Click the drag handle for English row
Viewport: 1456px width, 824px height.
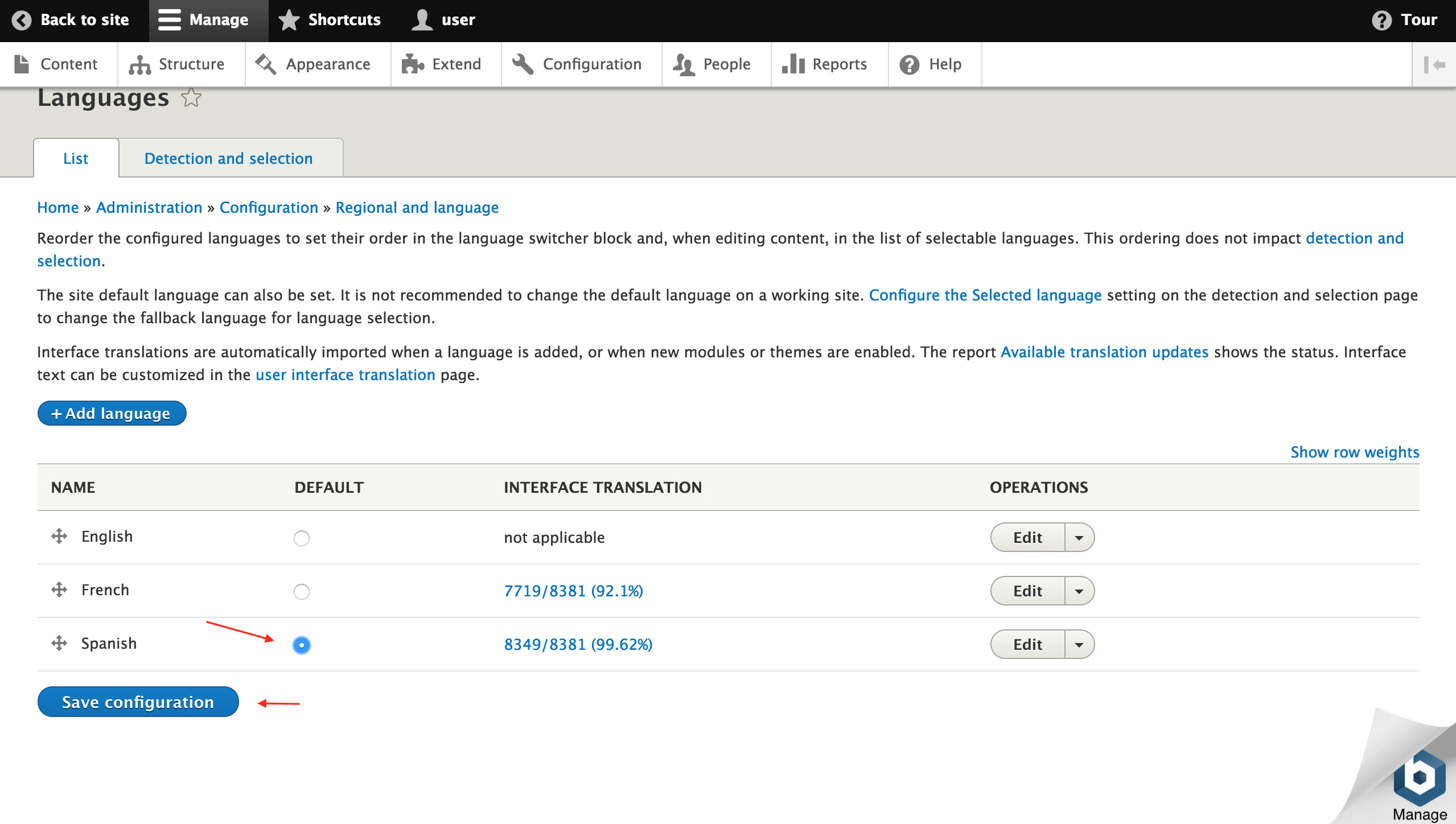coord(59,536)
